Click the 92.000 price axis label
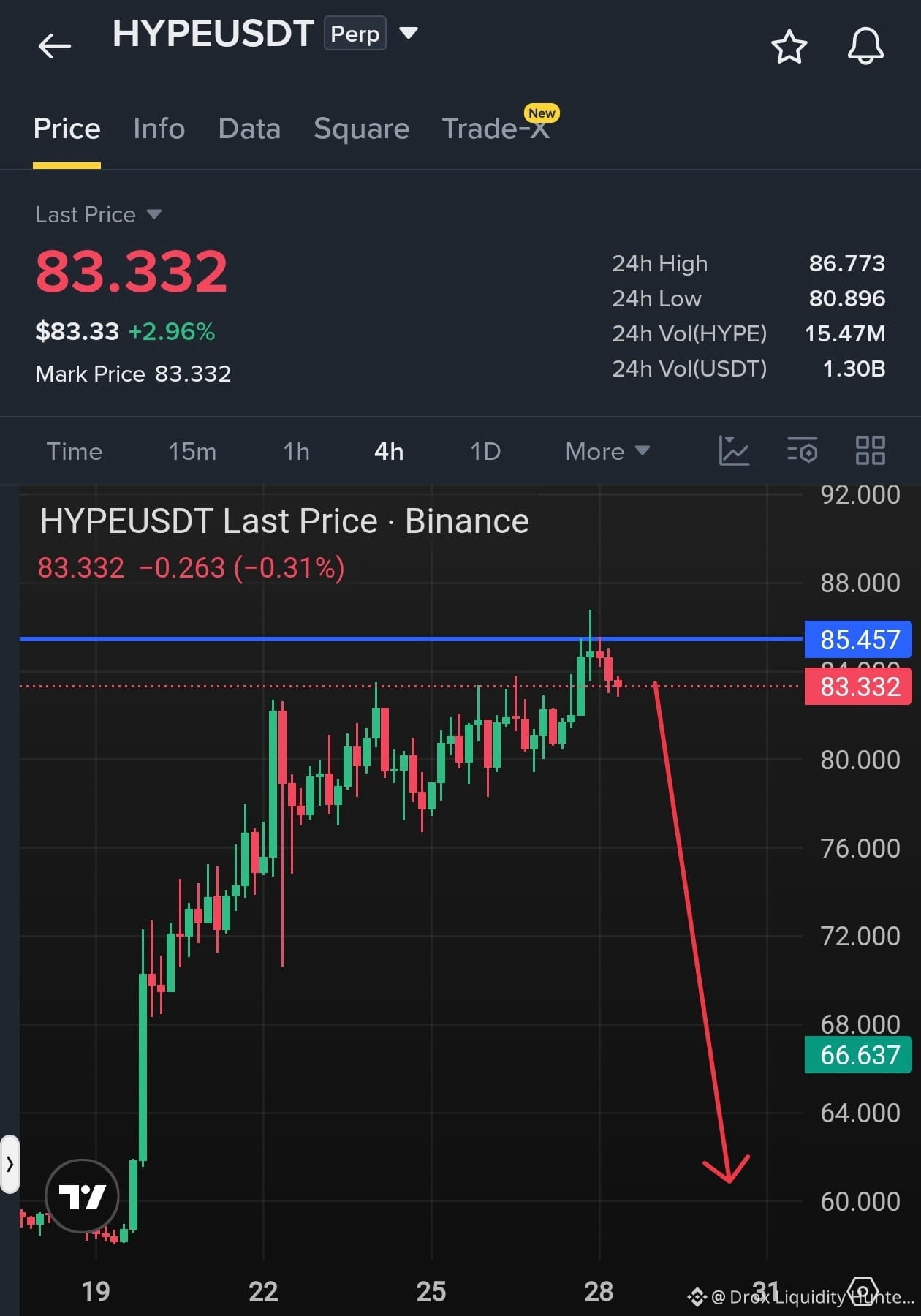Viewport: 921px width, 1316px height. pos(860,495)
